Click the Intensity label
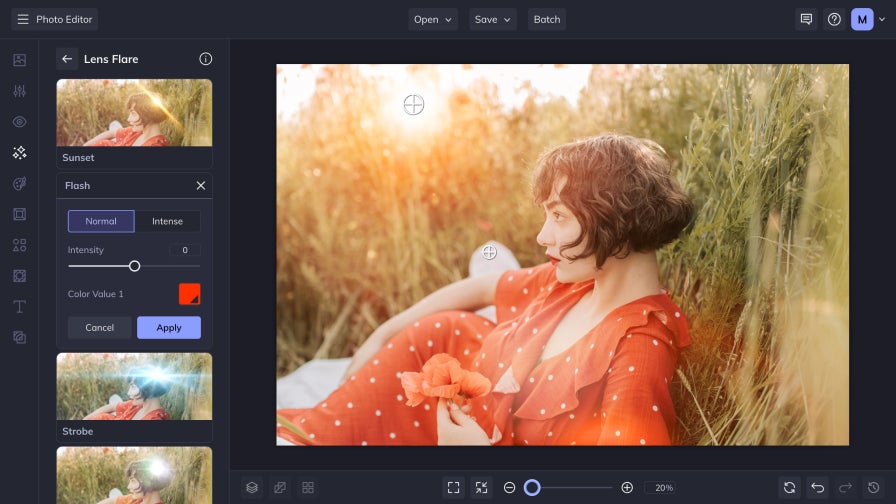The height and width of the screenshot is (504, 896). 86,250
